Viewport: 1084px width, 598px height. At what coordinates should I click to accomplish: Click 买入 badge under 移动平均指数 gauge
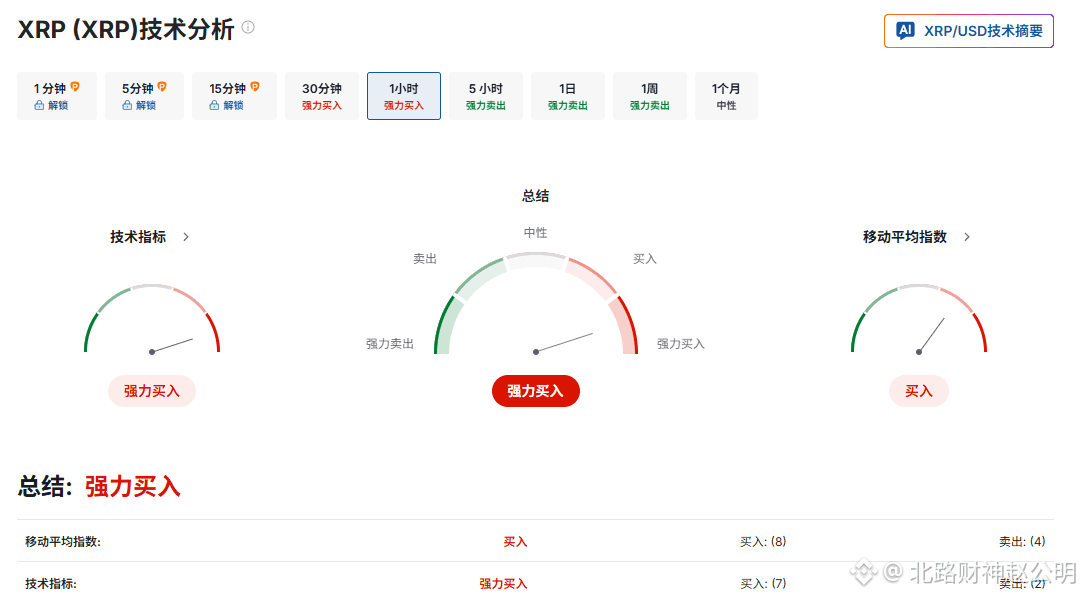(919, 391)
